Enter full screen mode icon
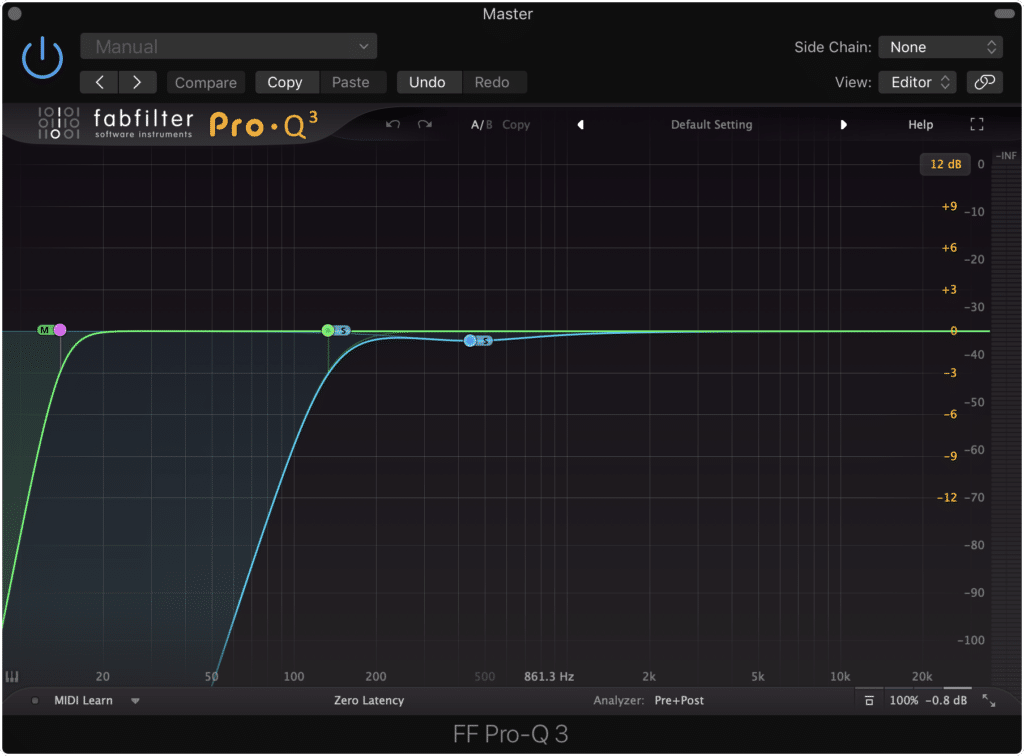 coord(977,124)
